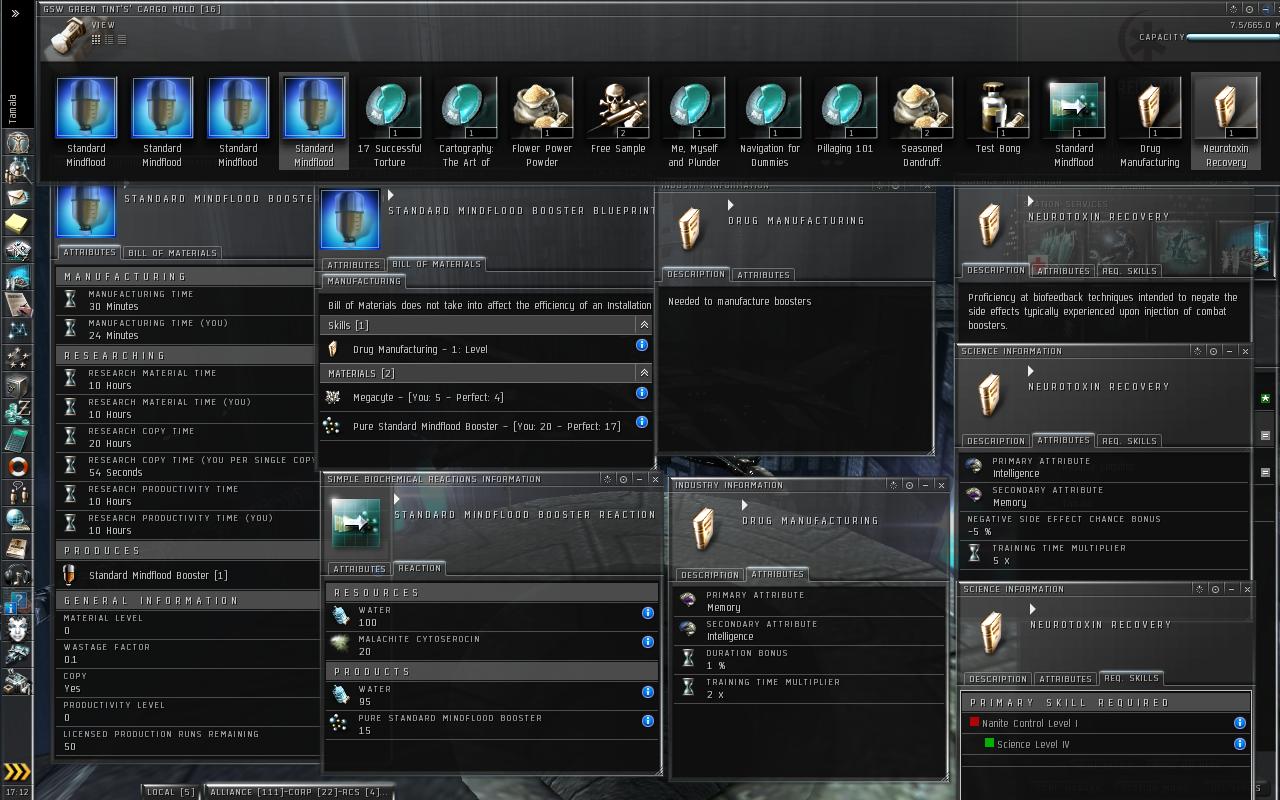The image size is (1280, 800).
Task: Click the cargo capacity bar
Action: tap(1232, 37)
